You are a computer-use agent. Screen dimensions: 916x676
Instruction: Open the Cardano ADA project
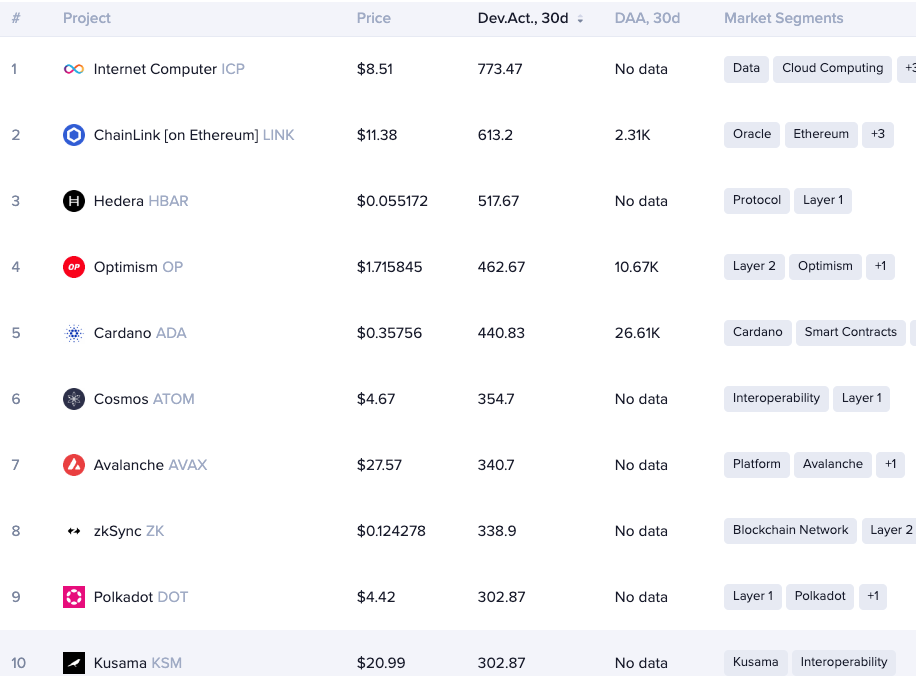[x=140, y=333]
